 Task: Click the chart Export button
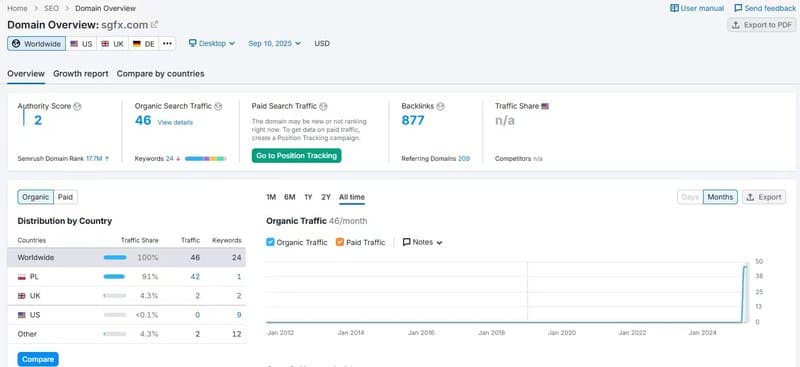coord(764,197)
